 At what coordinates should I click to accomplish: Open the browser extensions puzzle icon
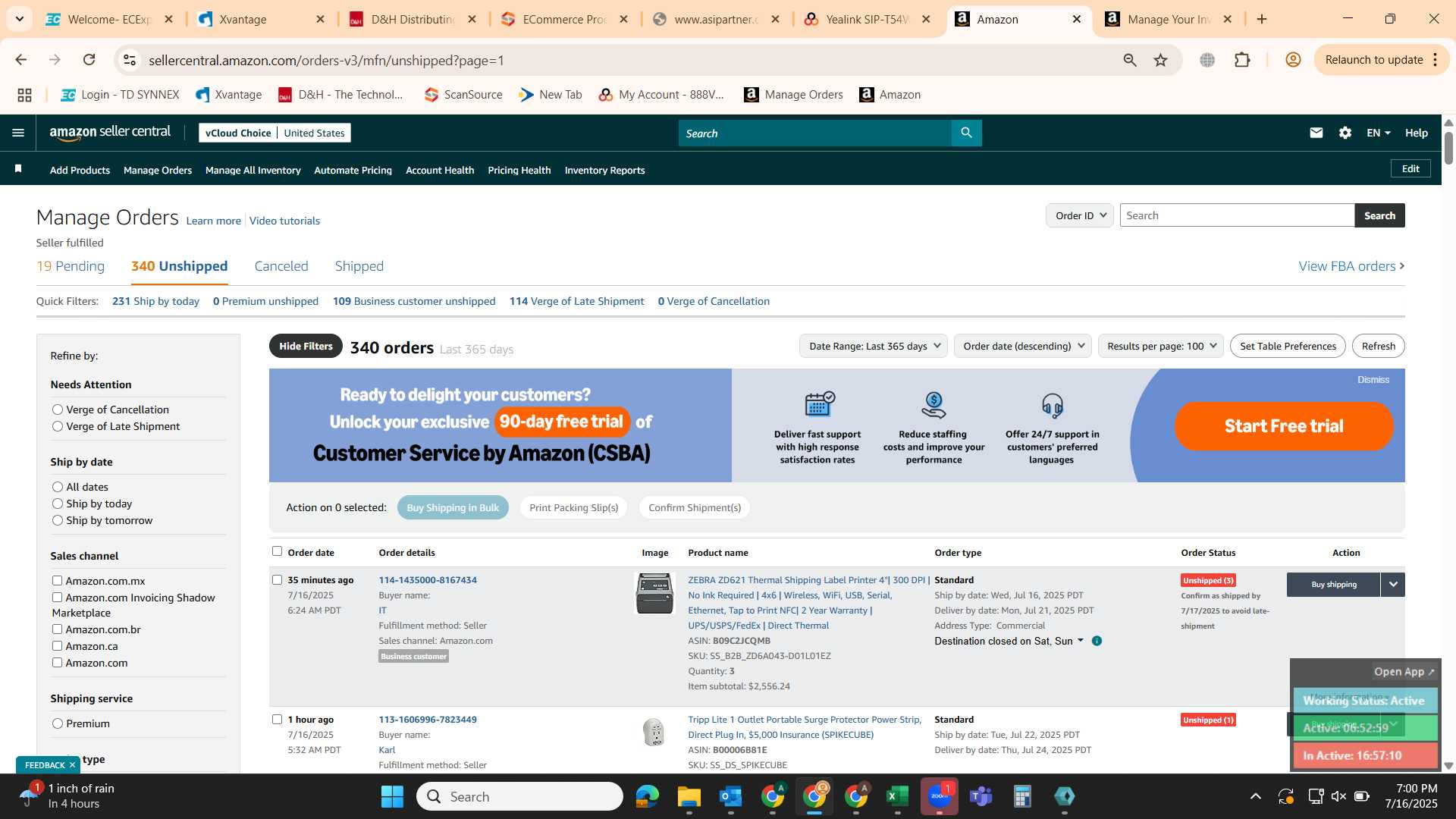tap(1242, 60)
